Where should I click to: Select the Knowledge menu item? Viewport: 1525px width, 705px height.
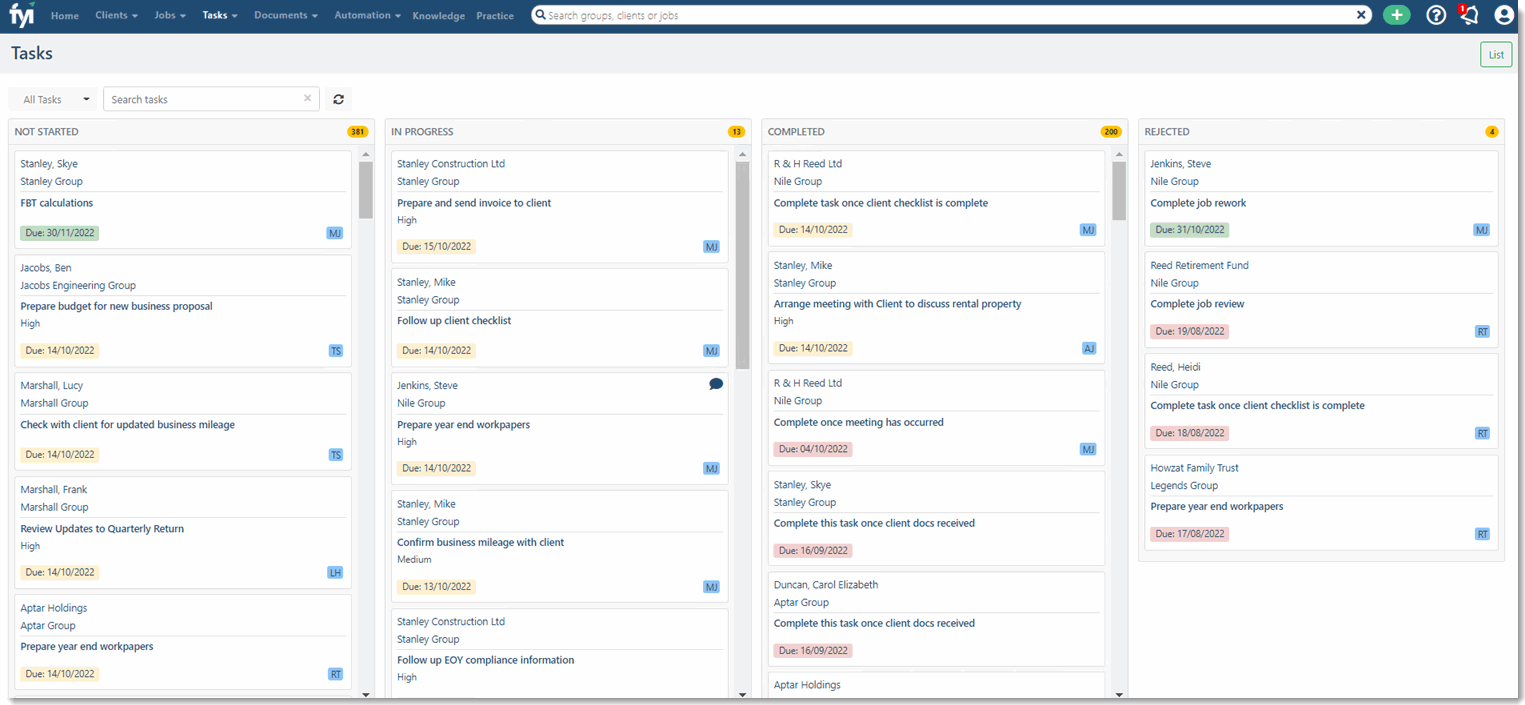pyautogui.click(x=438, y=15)
